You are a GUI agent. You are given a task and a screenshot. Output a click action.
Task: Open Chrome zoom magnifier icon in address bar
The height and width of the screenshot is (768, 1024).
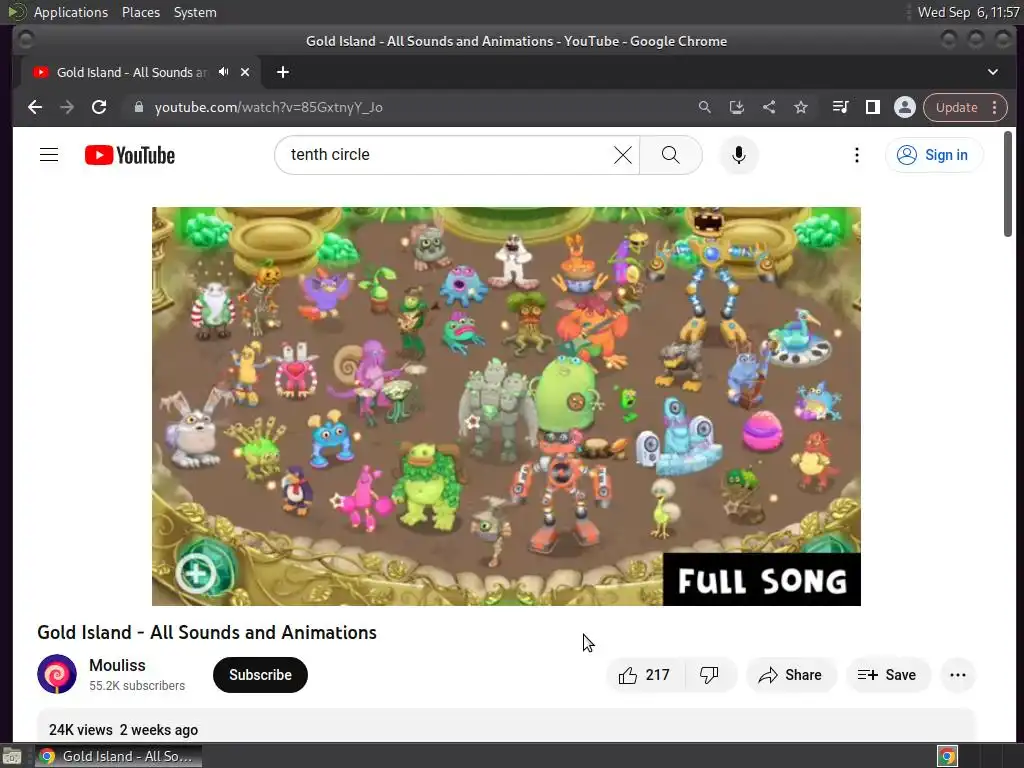[705, 107]
